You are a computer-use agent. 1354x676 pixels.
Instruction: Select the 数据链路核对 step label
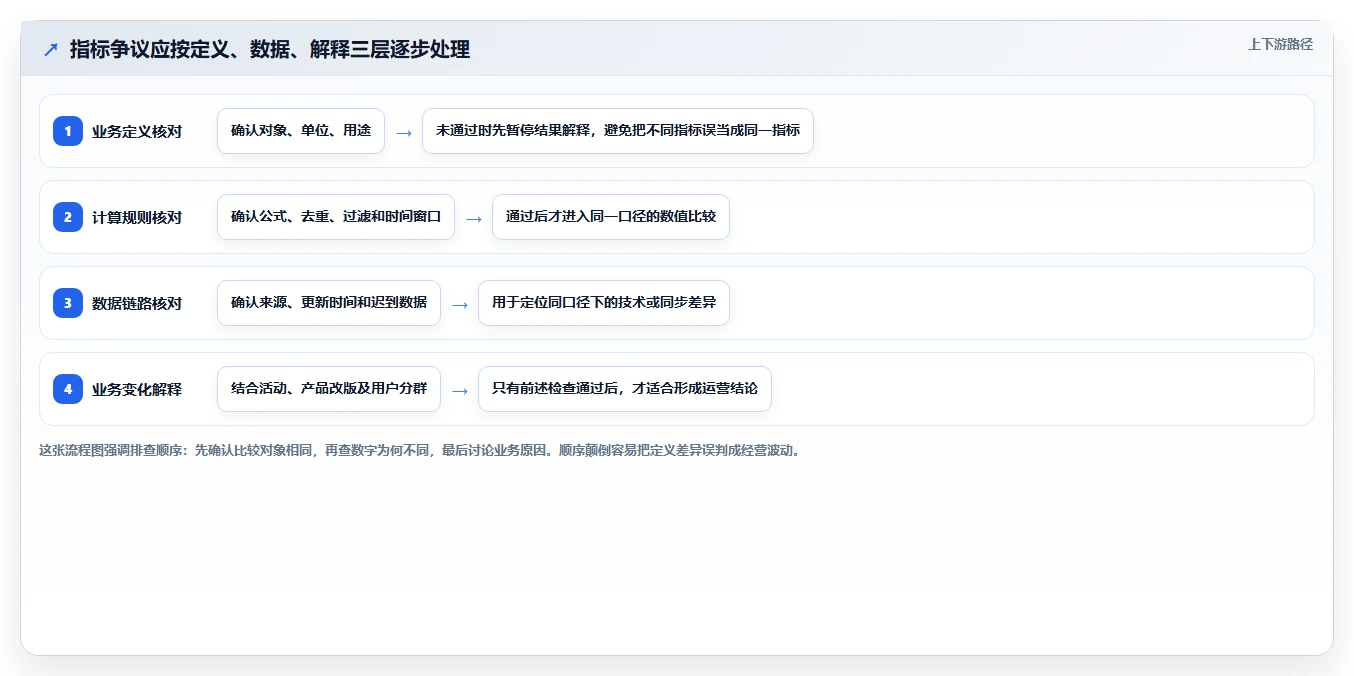[x=137, y=303]
